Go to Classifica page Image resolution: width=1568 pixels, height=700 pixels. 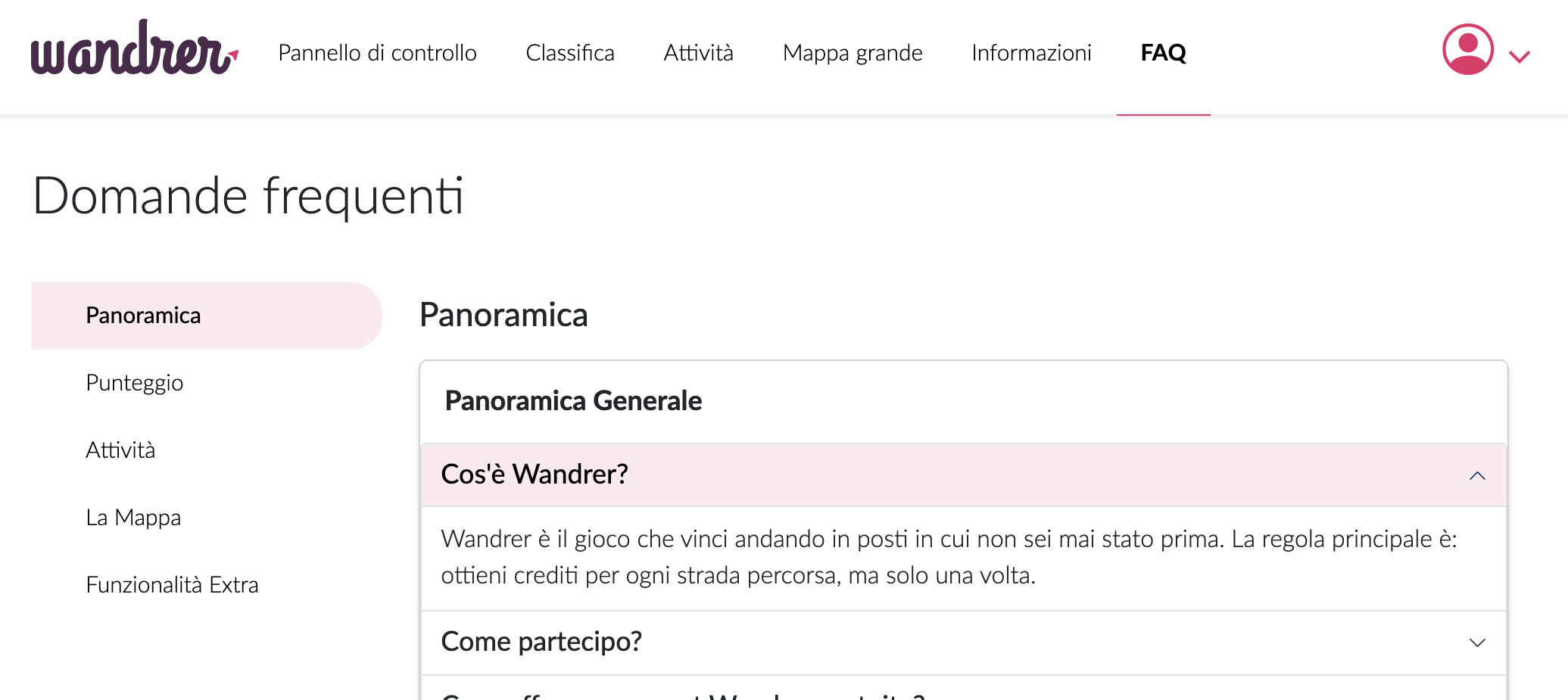tap(569, 53)
